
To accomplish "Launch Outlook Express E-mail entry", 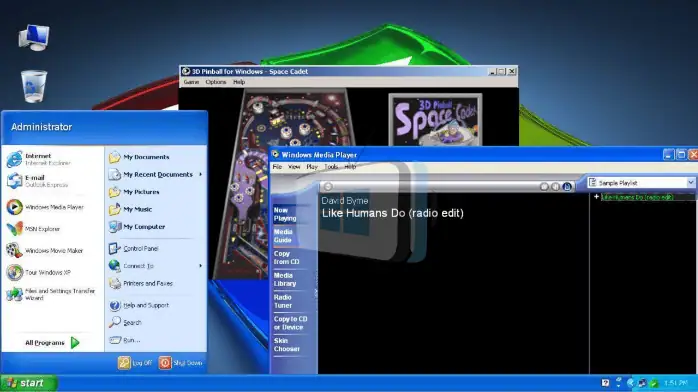I will (37, 181).
